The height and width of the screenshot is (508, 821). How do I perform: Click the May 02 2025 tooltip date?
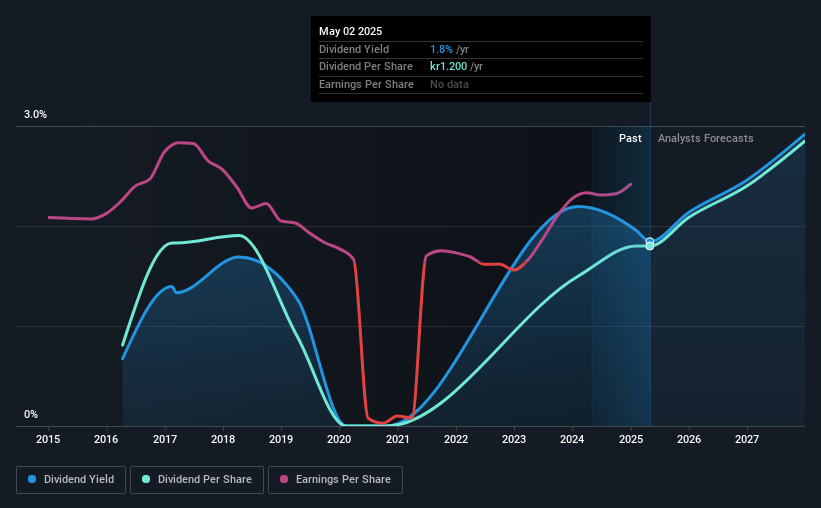[x=350, y=31]
